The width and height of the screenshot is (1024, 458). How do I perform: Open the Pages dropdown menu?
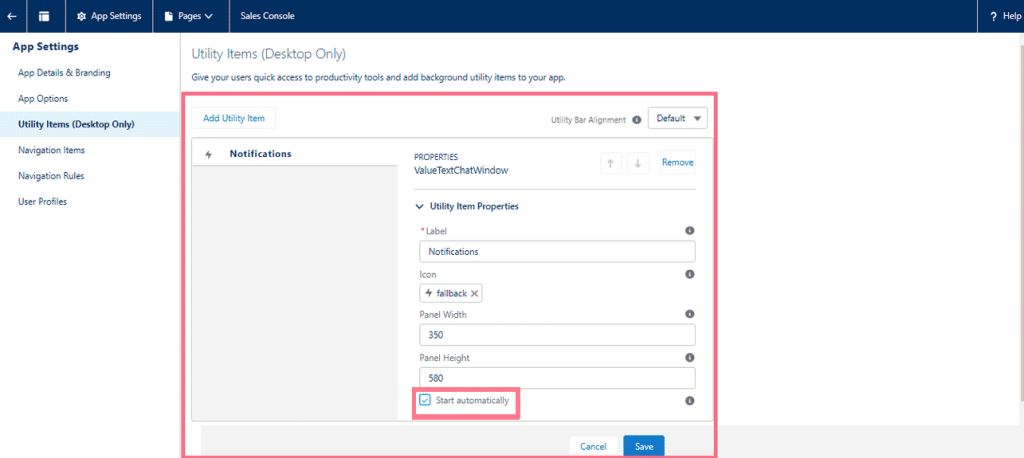click(188, 16)
